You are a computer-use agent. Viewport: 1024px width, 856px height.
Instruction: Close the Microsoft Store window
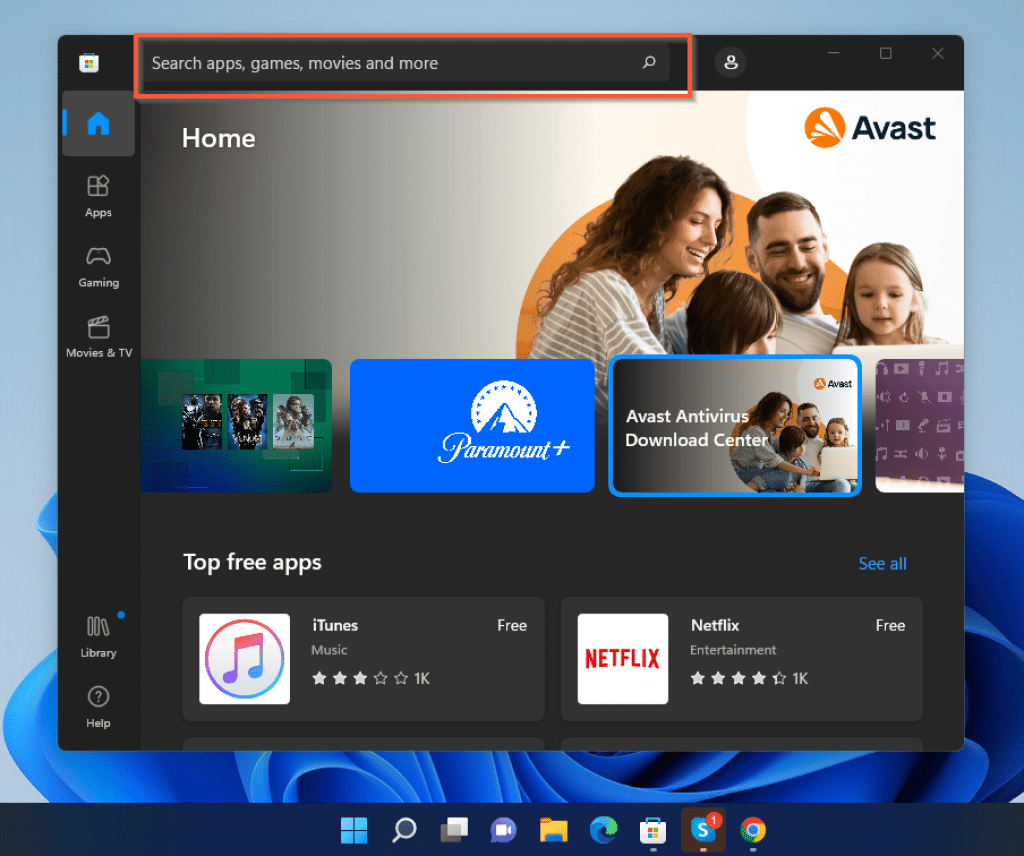(938, 53)
